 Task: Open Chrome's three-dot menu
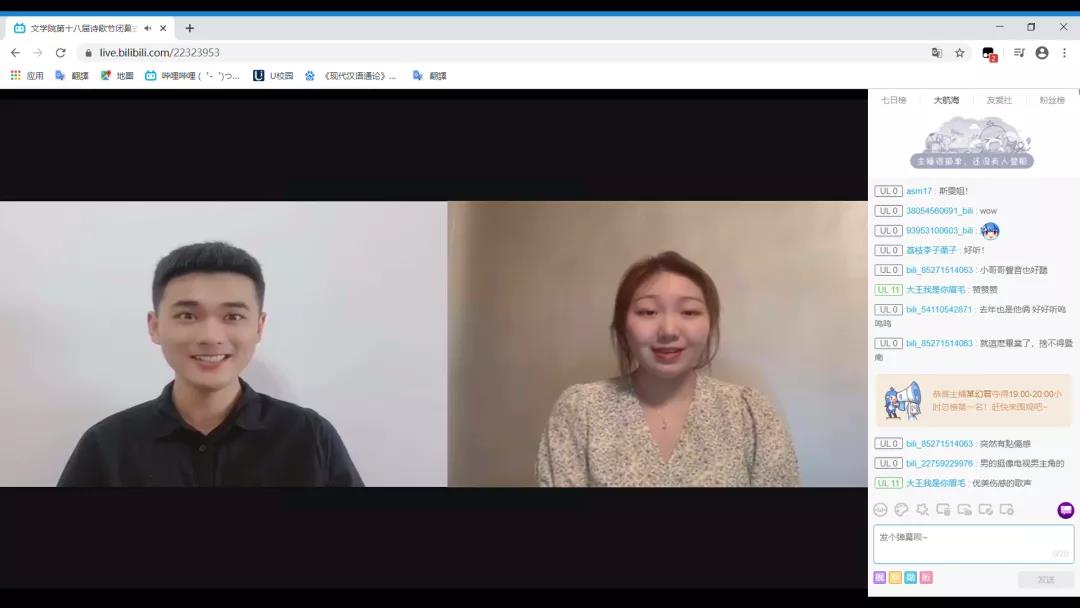(1064, 53)
